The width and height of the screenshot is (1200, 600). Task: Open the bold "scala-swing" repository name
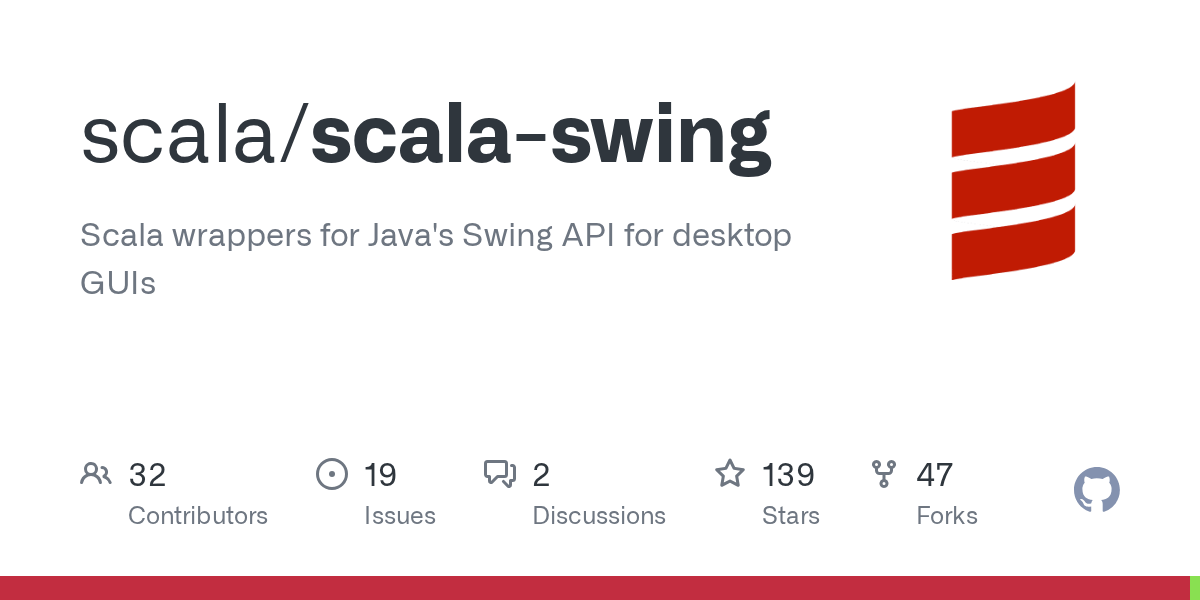pos(541,136)
